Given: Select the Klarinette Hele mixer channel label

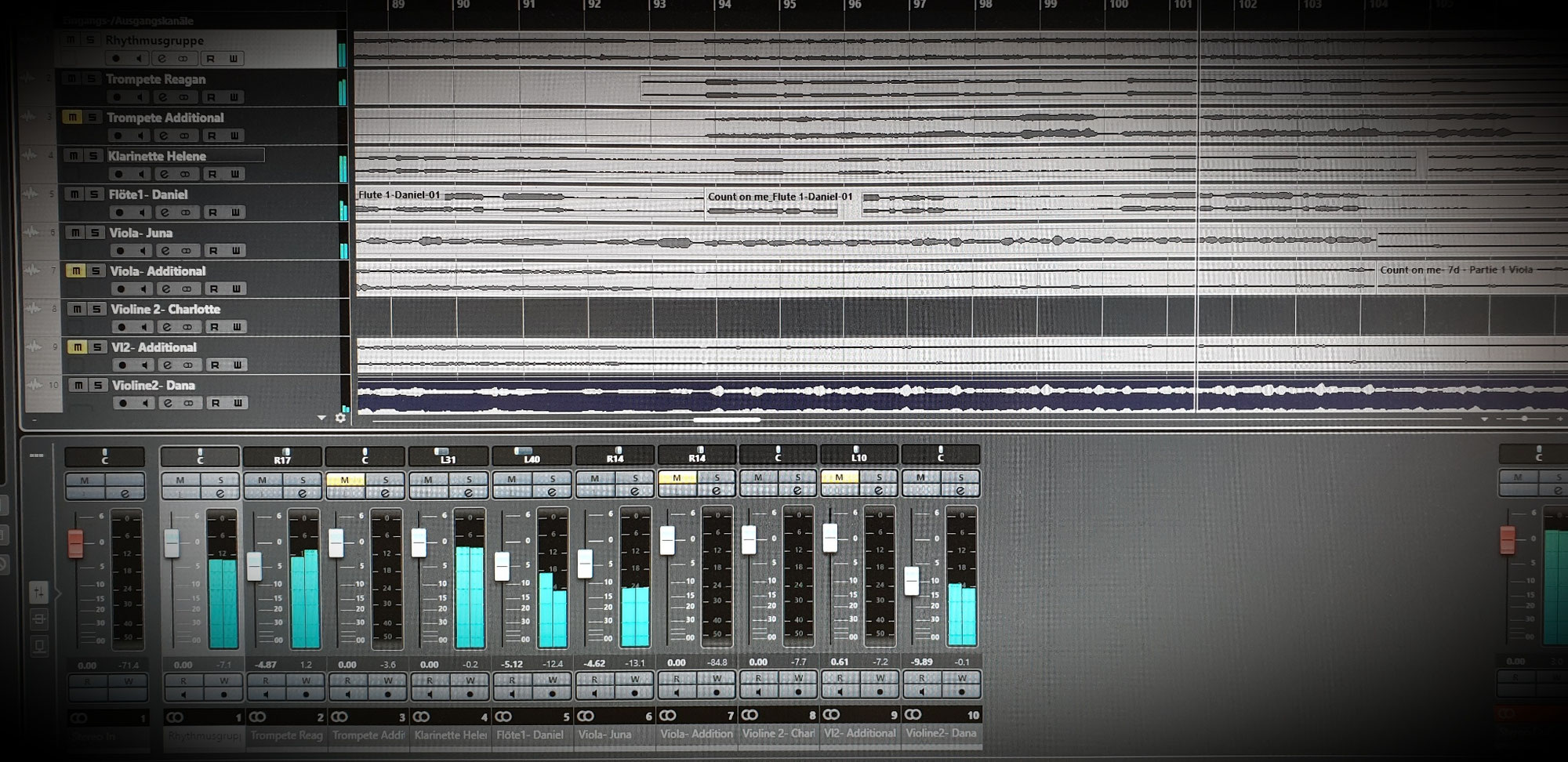Looking at the screenshot, I should tap(451, 735).
